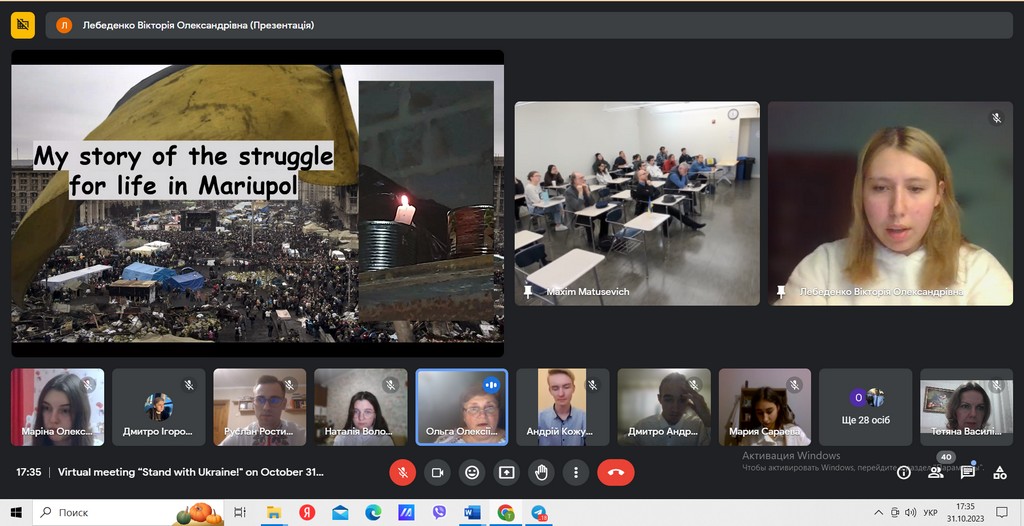The image size is (1024, 526).
Task: Show the participants list of 40 people
Action: point(936,472)
